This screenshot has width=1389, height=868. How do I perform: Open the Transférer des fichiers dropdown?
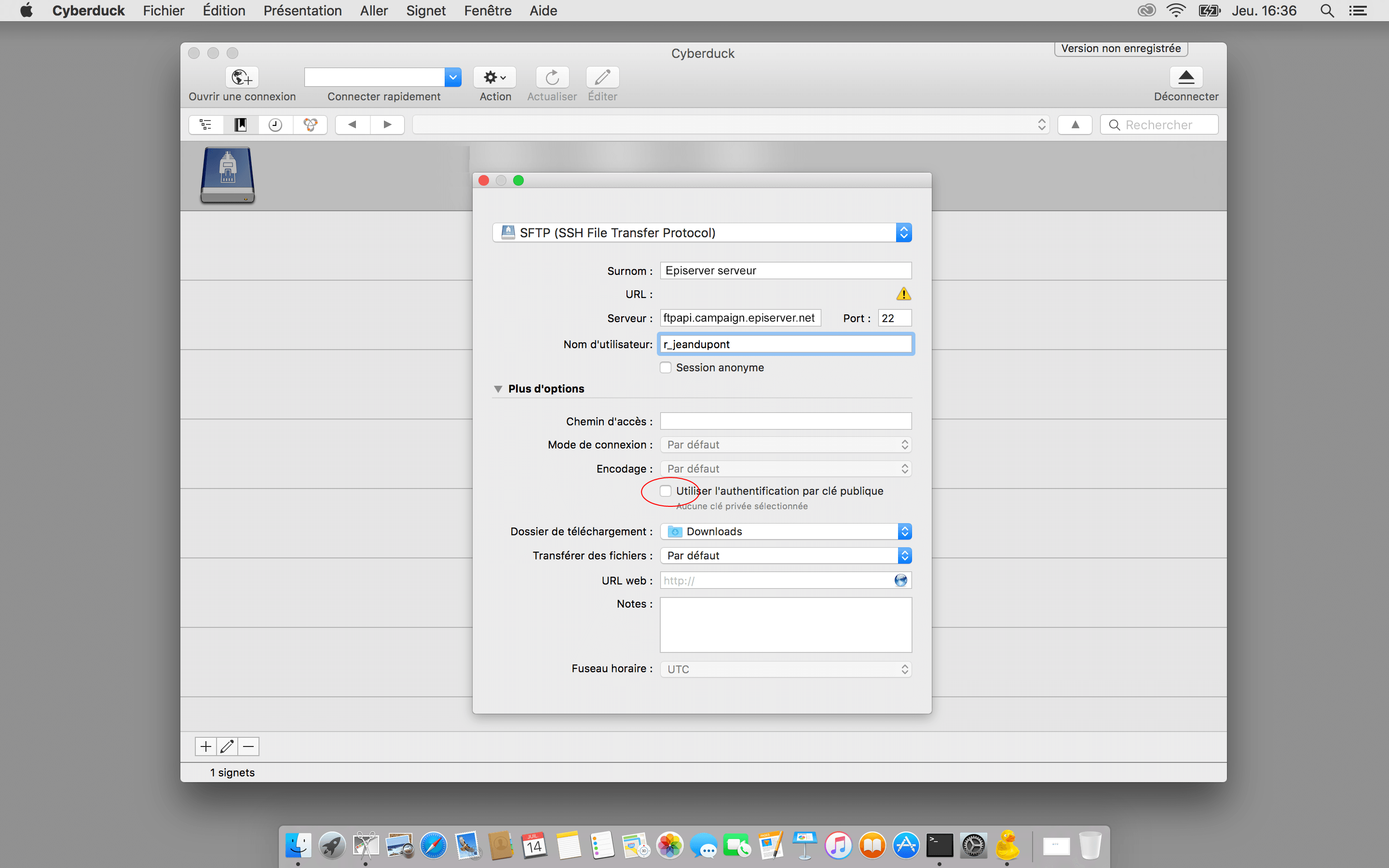[786, 556]
